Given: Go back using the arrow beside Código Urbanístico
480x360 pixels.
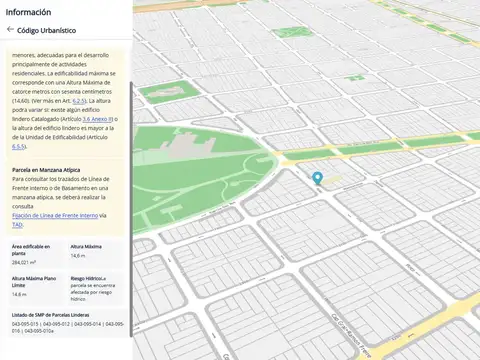Looking at the screenshot, I should click(10, 30).
